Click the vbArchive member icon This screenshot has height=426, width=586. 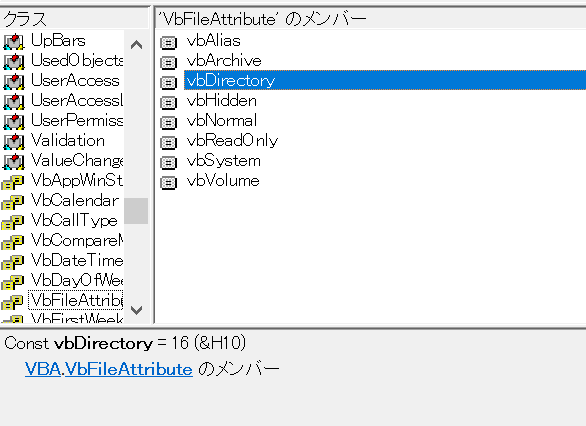tap(168, 62)
